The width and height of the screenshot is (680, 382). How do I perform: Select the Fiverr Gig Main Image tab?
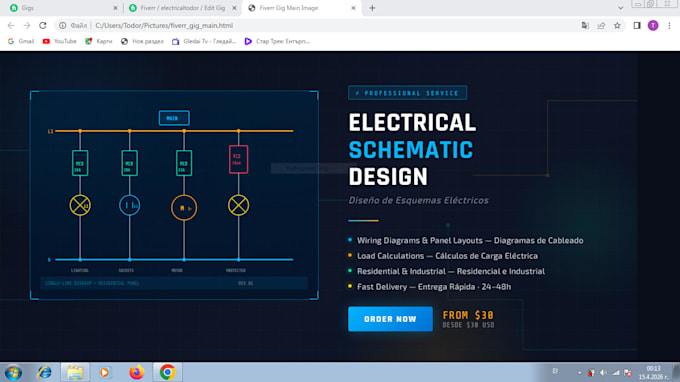coord(301,8)
